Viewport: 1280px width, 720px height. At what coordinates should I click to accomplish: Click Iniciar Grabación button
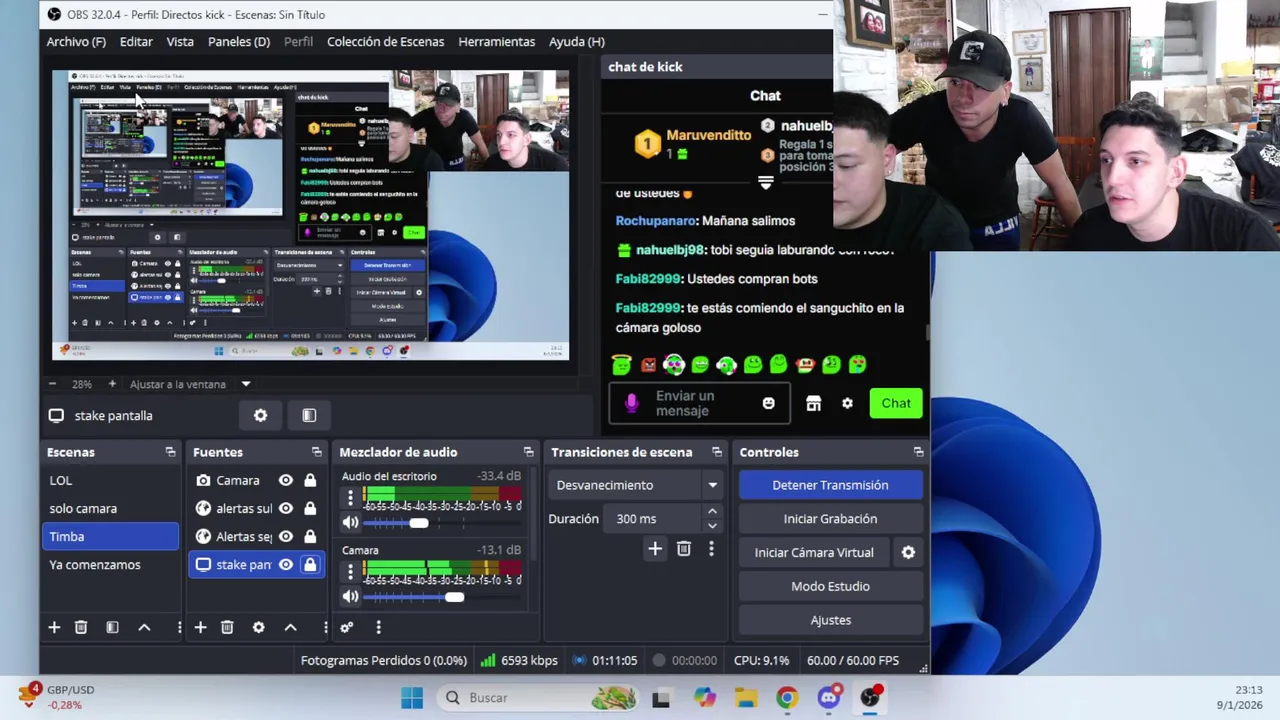830,519
